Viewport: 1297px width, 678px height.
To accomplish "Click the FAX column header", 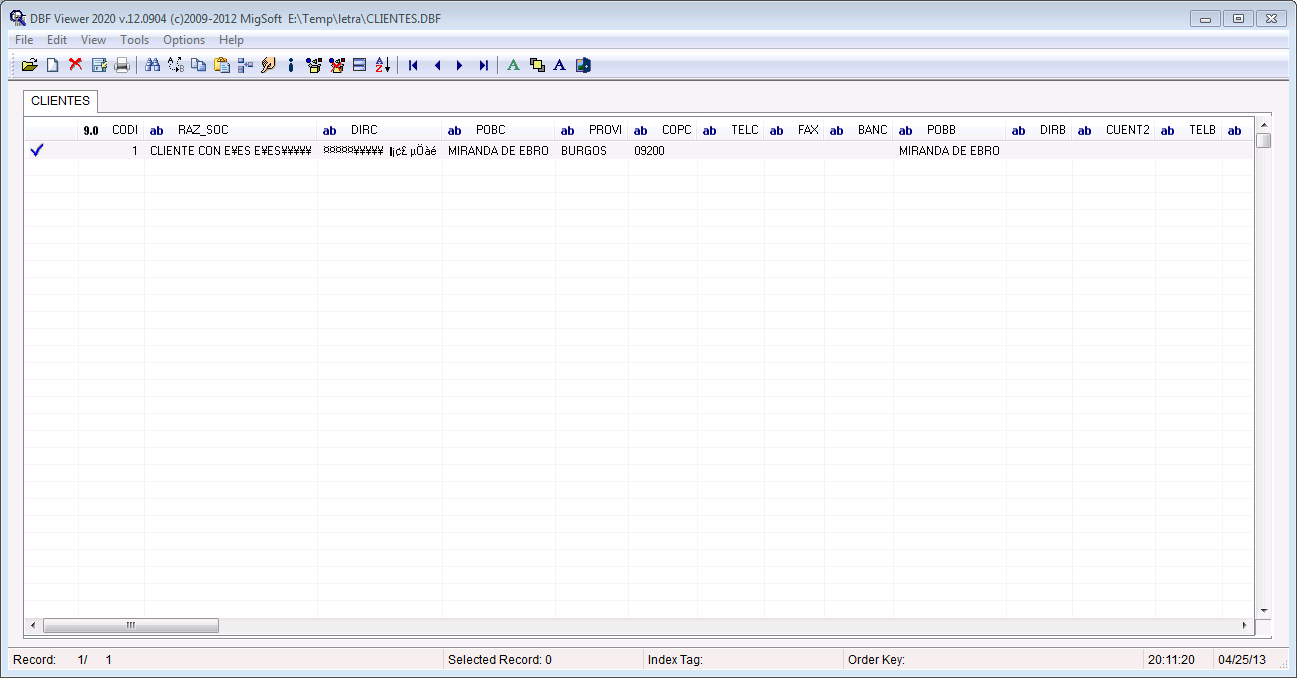I will (794, 130).
